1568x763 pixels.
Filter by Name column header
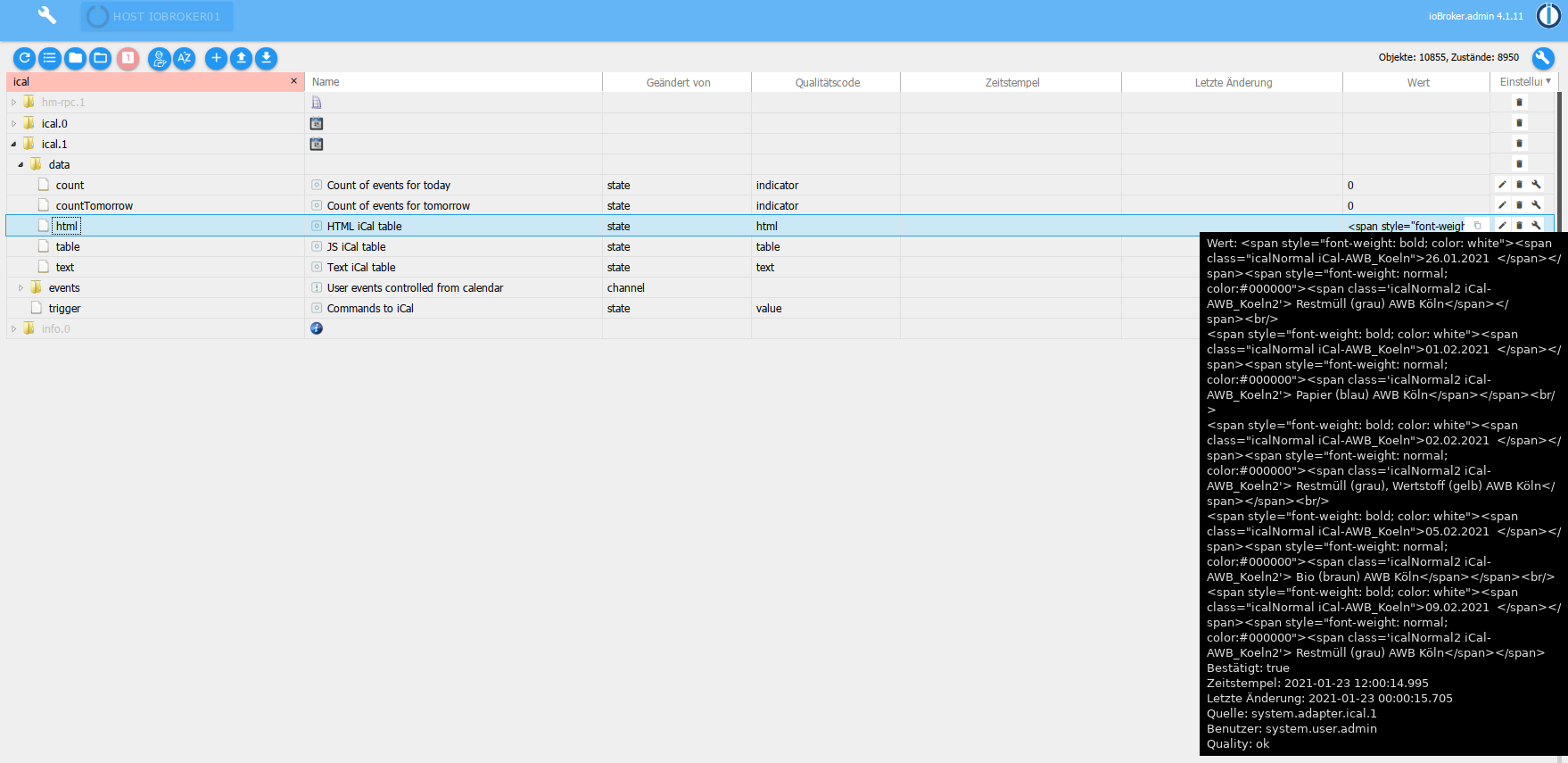click(x=454, y=82)
